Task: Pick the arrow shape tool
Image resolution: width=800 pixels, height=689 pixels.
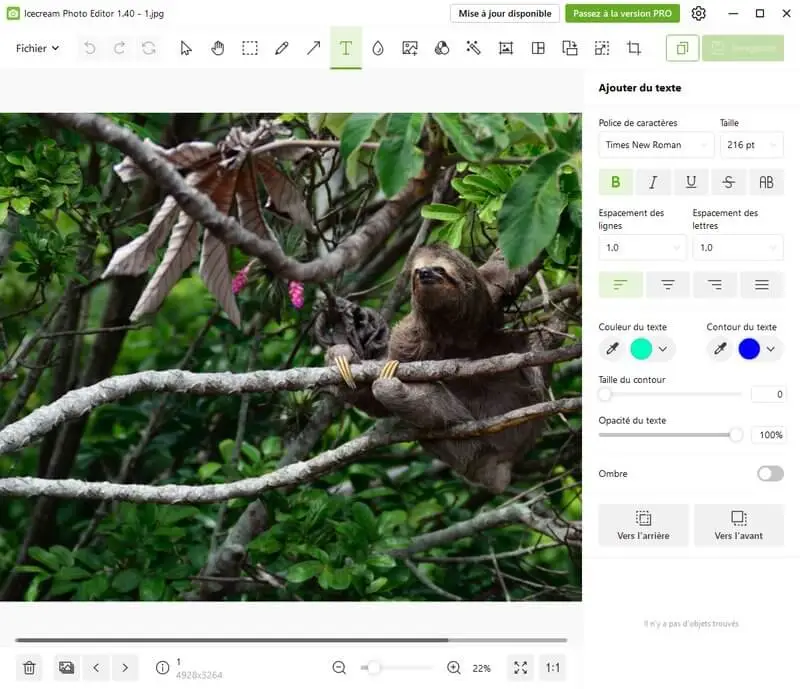Action: 314,48
